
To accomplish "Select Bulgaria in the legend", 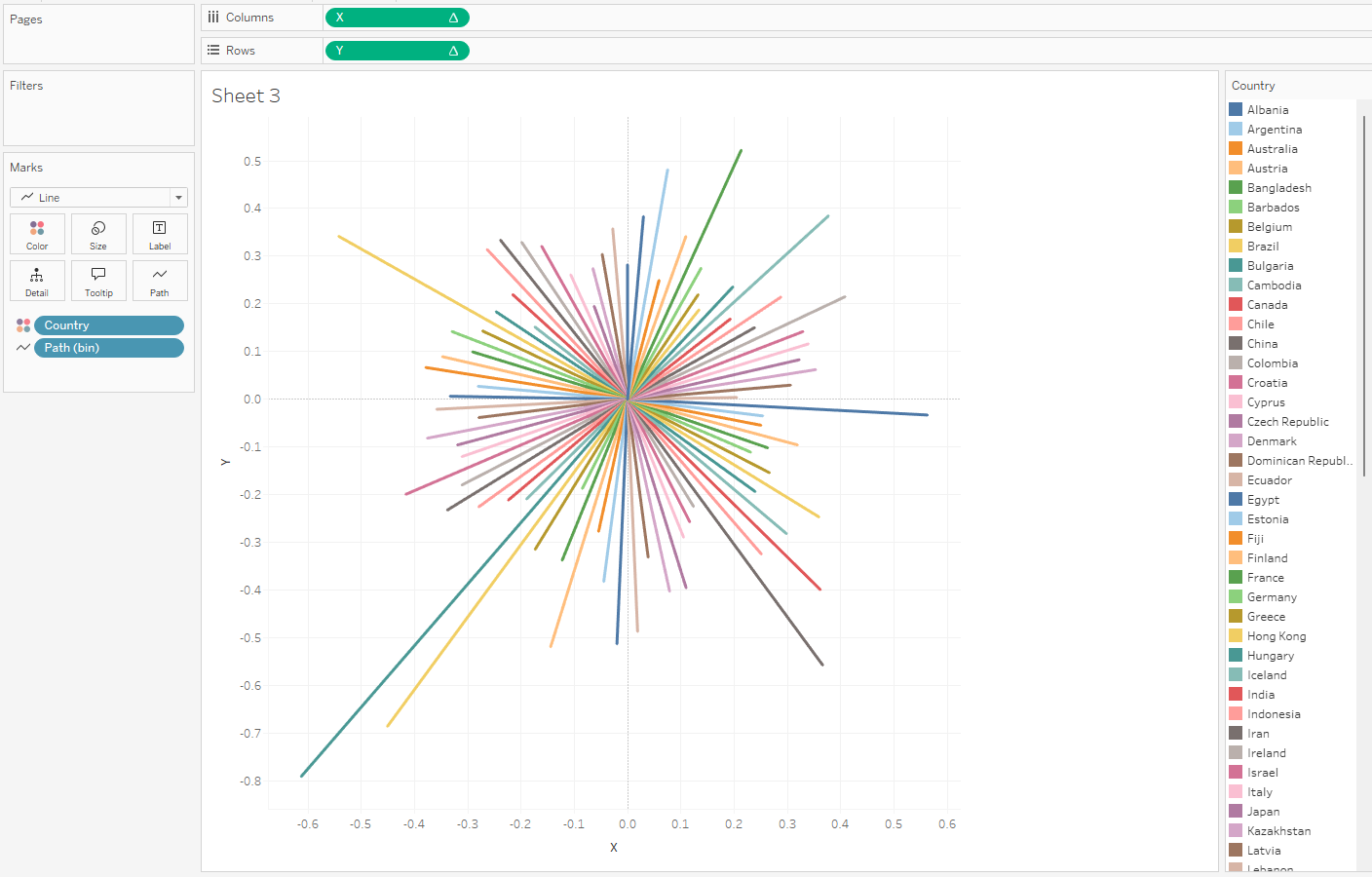I will pyautogui.click(x=1271, y=266).
